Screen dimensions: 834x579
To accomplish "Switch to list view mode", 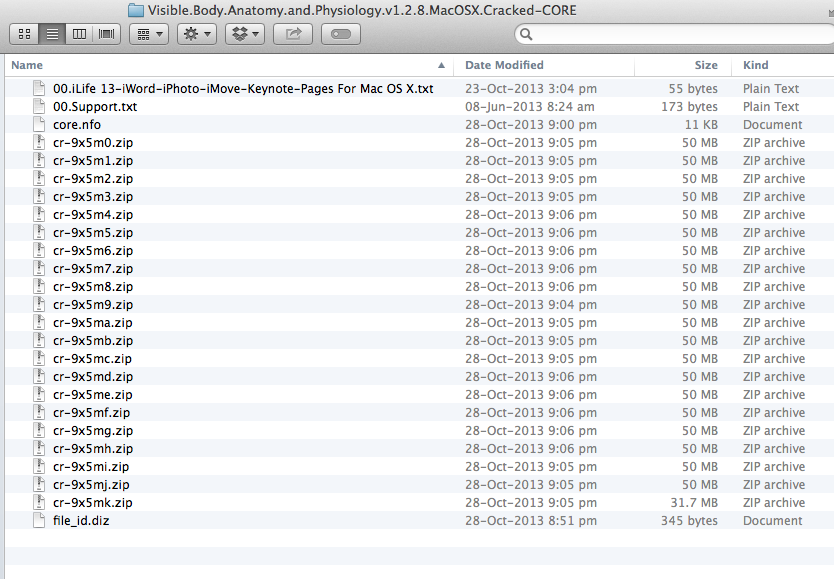I will (52, 35).
